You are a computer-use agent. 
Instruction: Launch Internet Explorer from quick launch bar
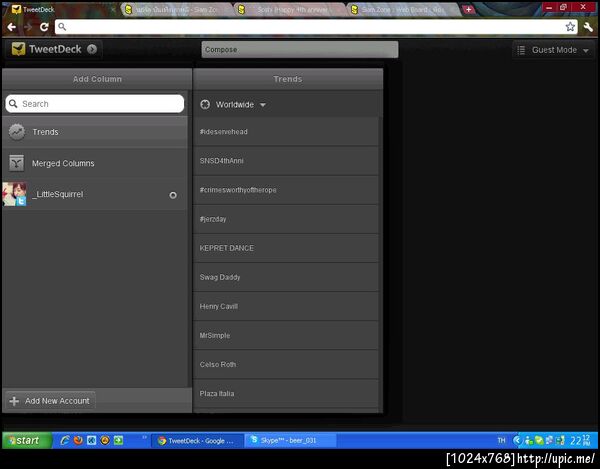tap(65, 440)
